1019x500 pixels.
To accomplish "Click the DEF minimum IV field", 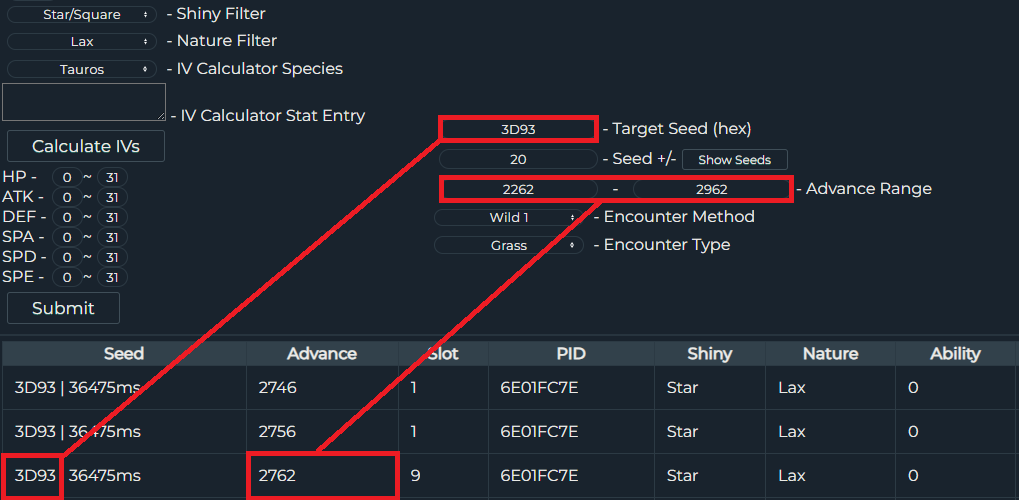I will click(x=67, y=217).
